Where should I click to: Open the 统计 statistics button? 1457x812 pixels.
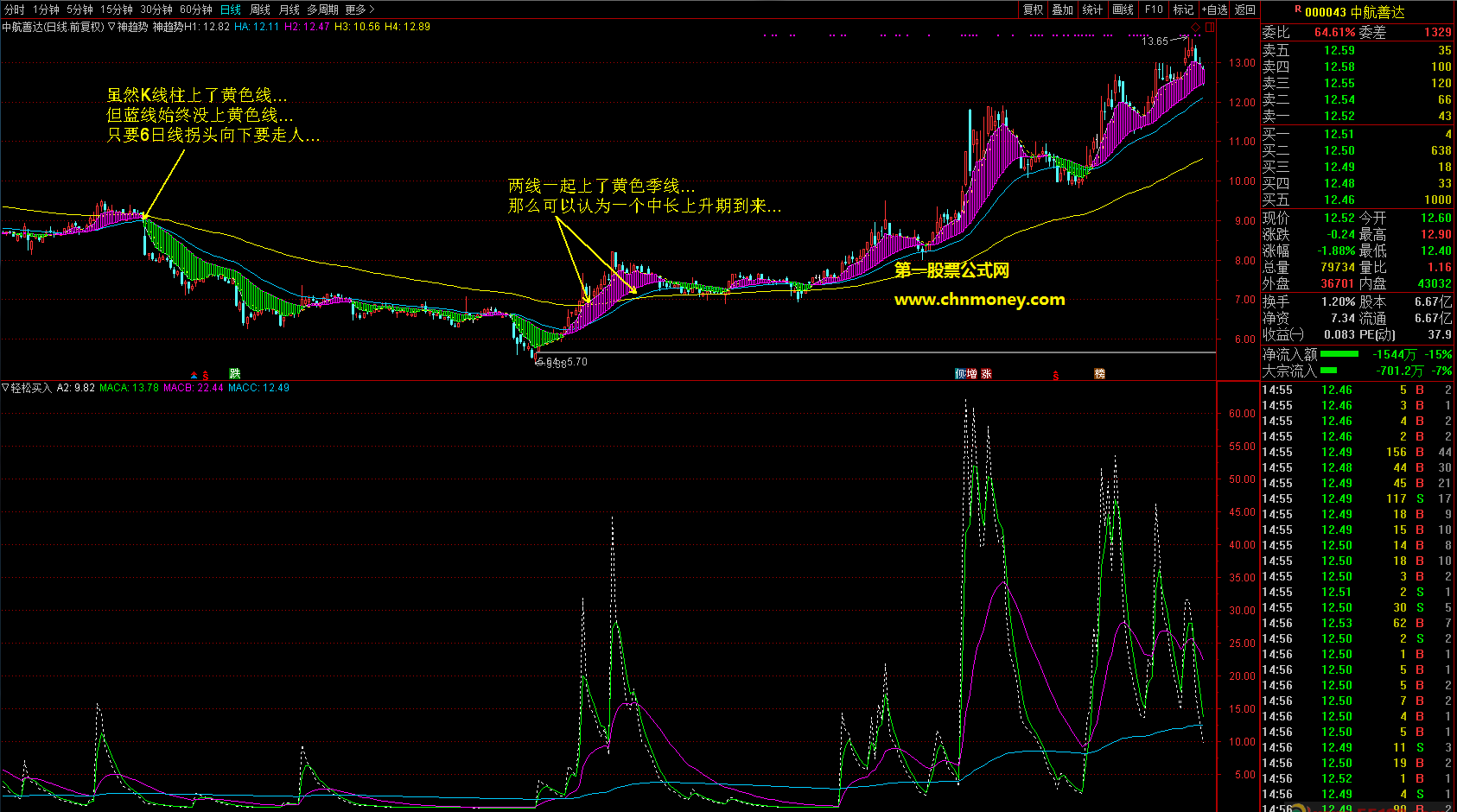pyautogui.click(x=1093, y=10)
